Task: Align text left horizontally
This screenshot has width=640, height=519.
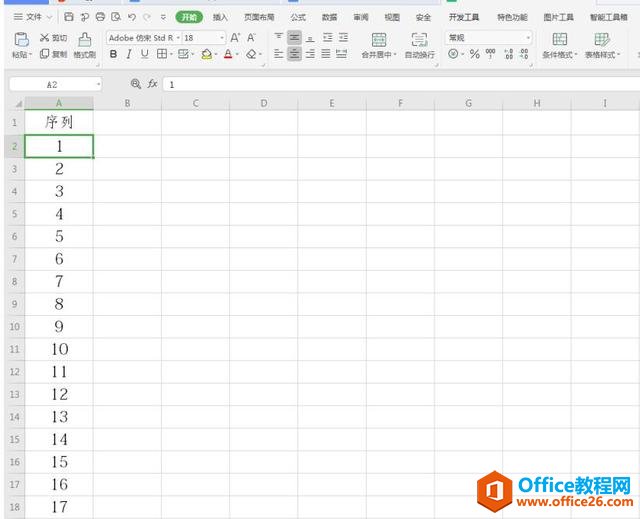Action: tap(278, 54)
